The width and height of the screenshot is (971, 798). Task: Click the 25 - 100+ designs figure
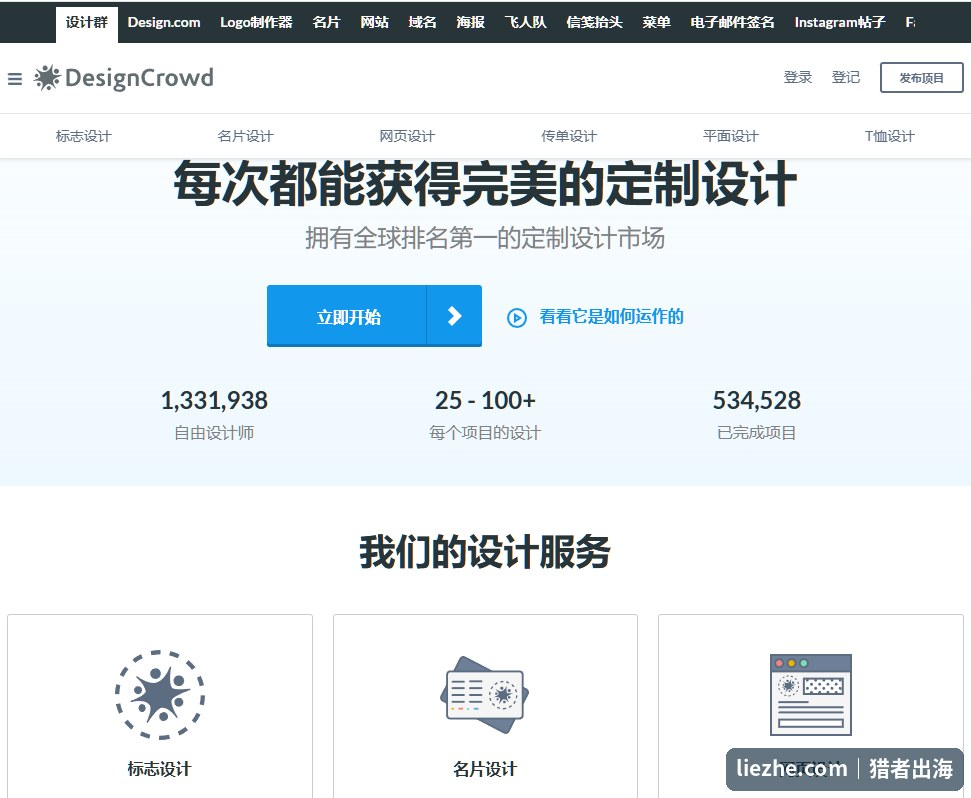pyautogui.click(x=485, y=401)
